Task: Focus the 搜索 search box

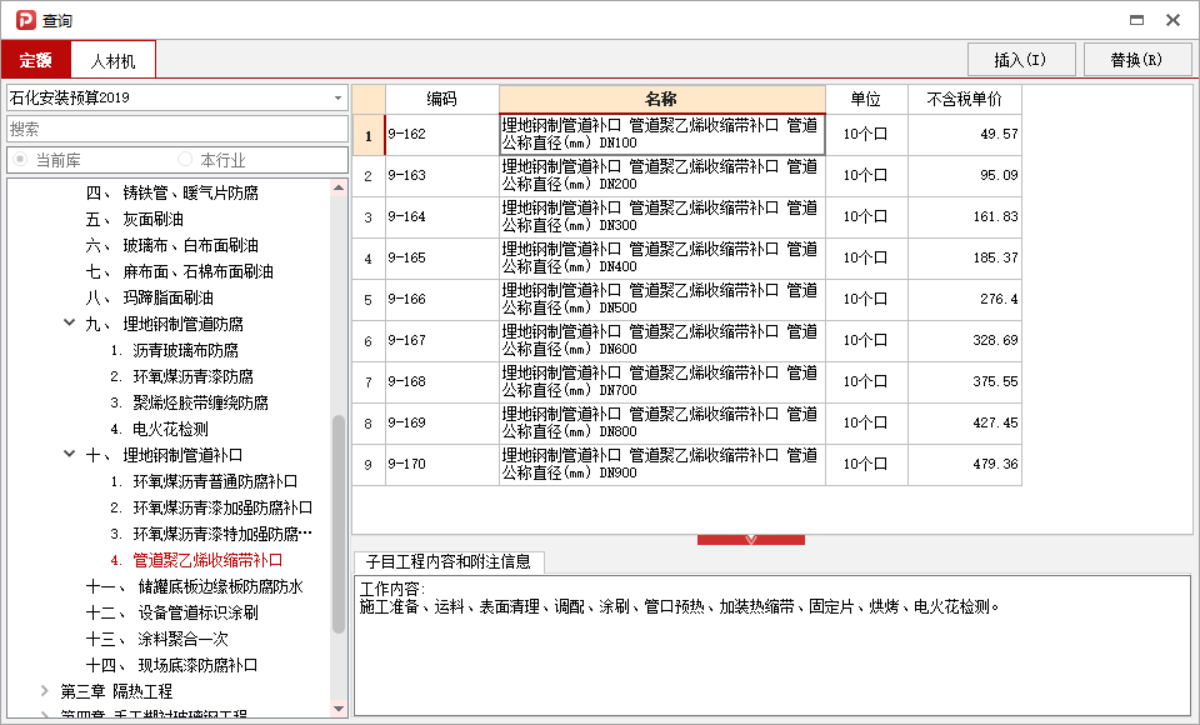Action: click(x=178, y=129)
